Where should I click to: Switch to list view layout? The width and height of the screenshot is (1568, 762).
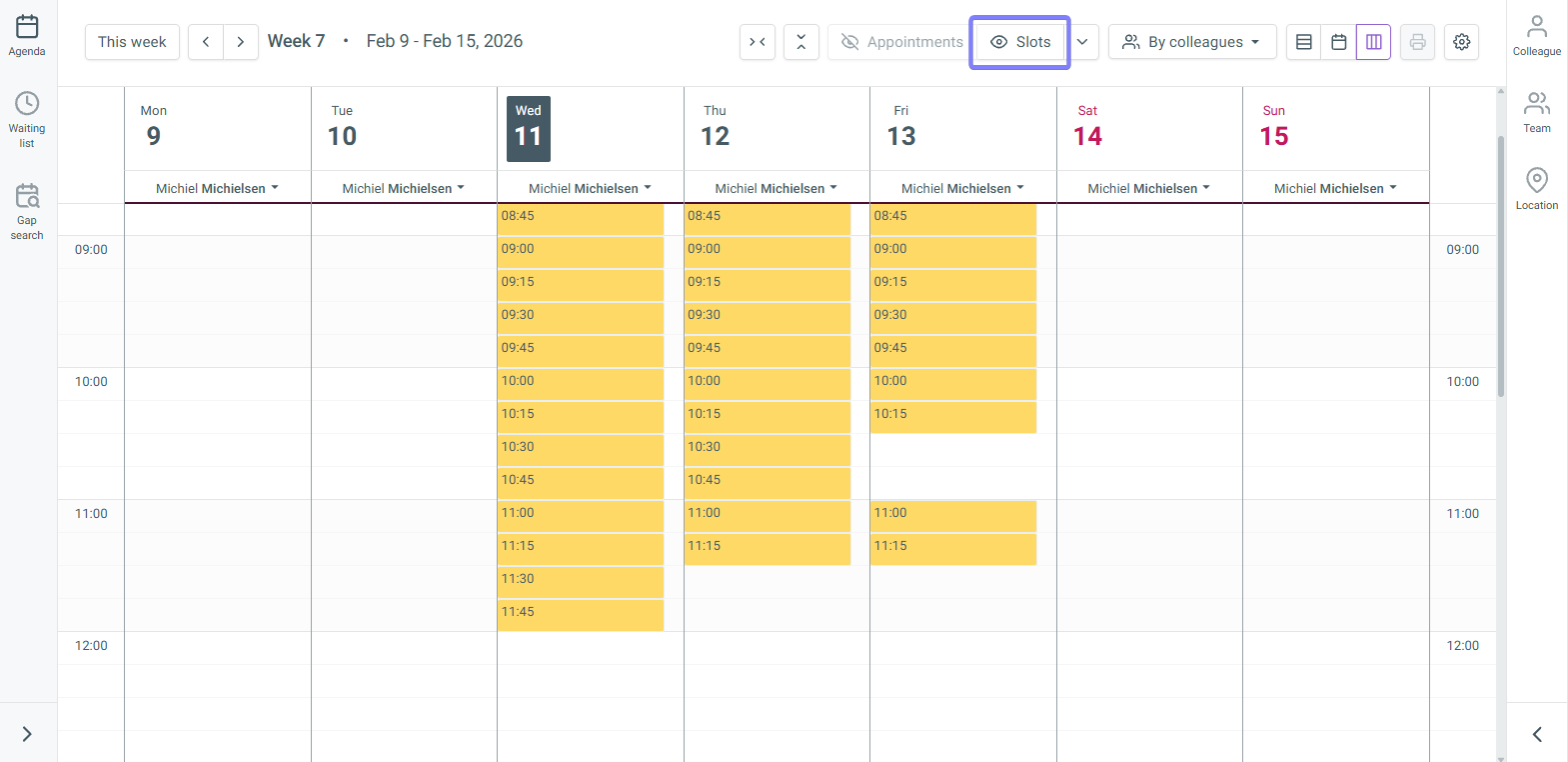pos(1303,42)
